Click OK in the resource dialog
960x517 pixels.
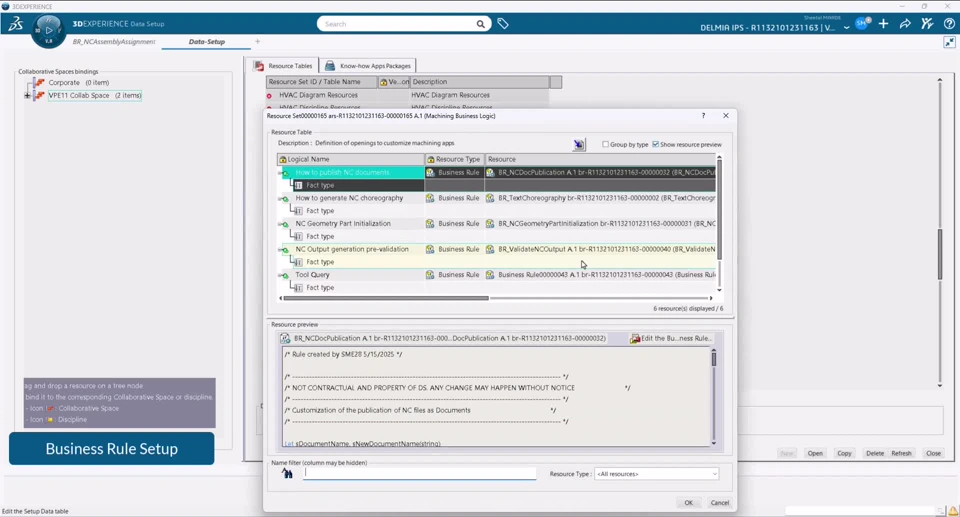[x=688, y=503]
